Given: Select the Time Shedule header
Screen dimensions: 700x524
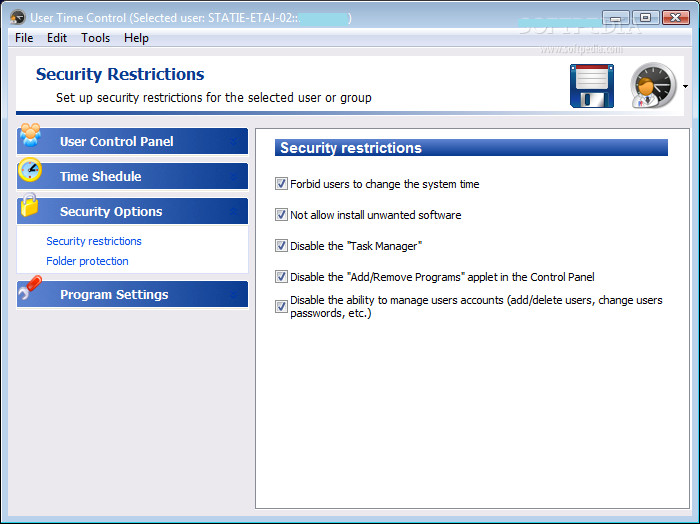Looking at the screenshot, I should click(133, 176).
